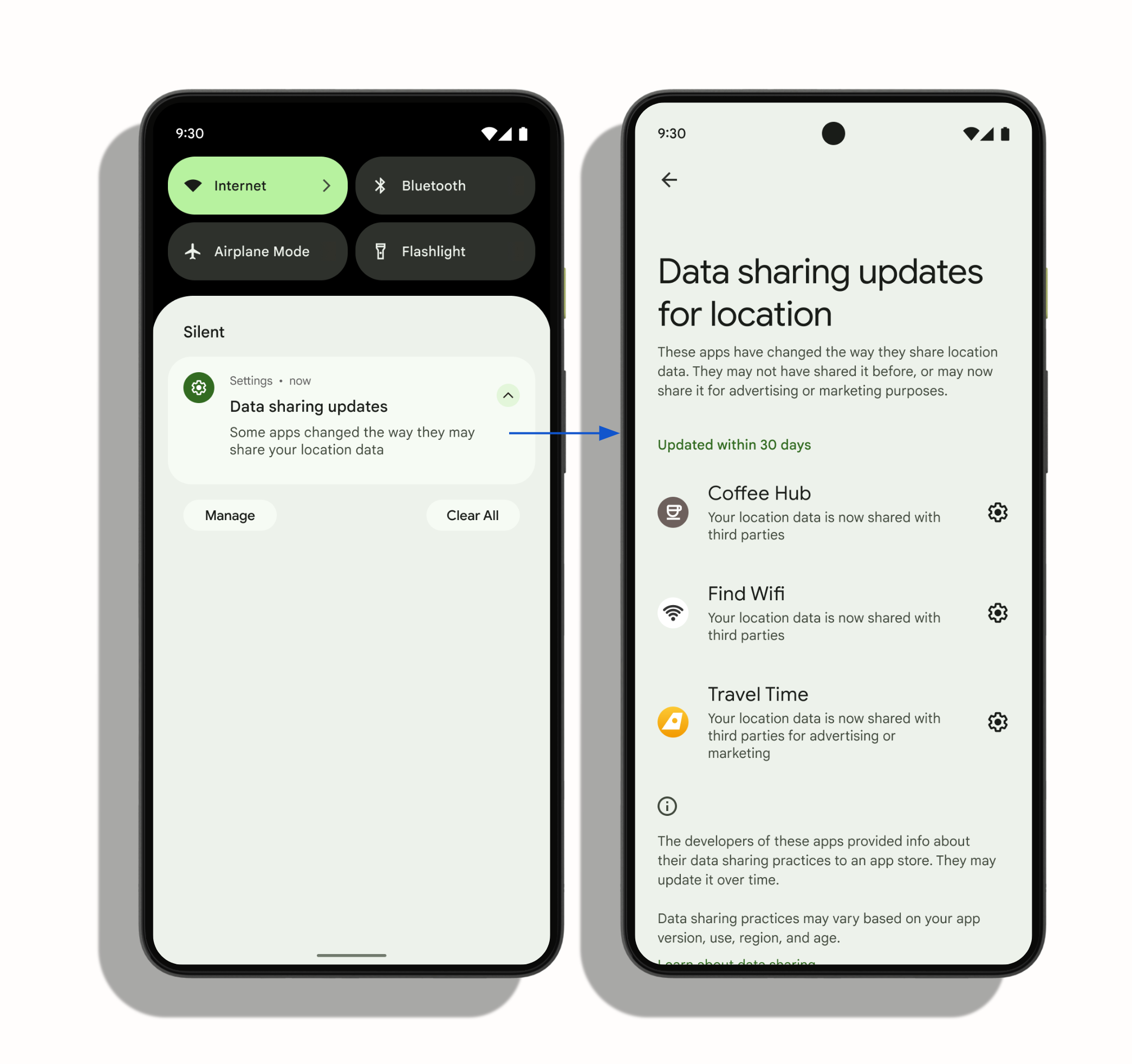Tap the Coffee Hub app icon
1132x1064 pixels.
point(671,511)
